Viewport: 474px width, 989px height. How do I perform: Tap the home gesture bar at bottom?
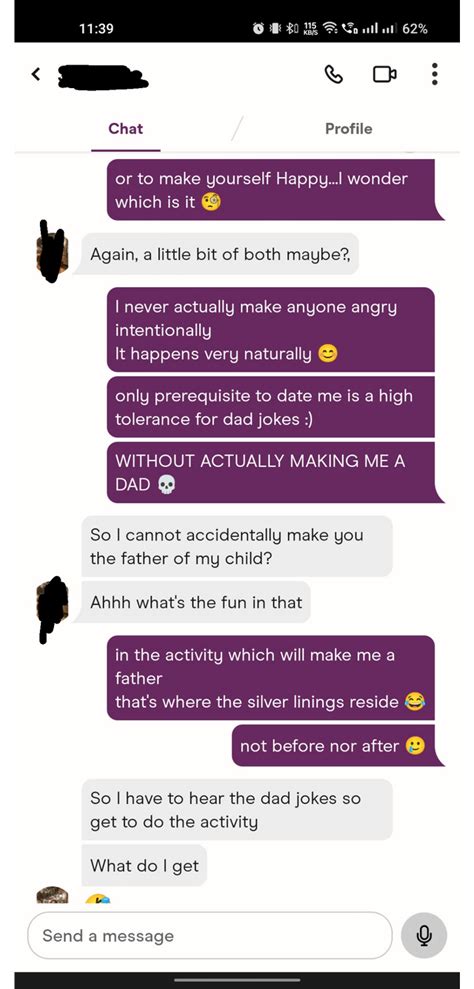tap(237, 980)
